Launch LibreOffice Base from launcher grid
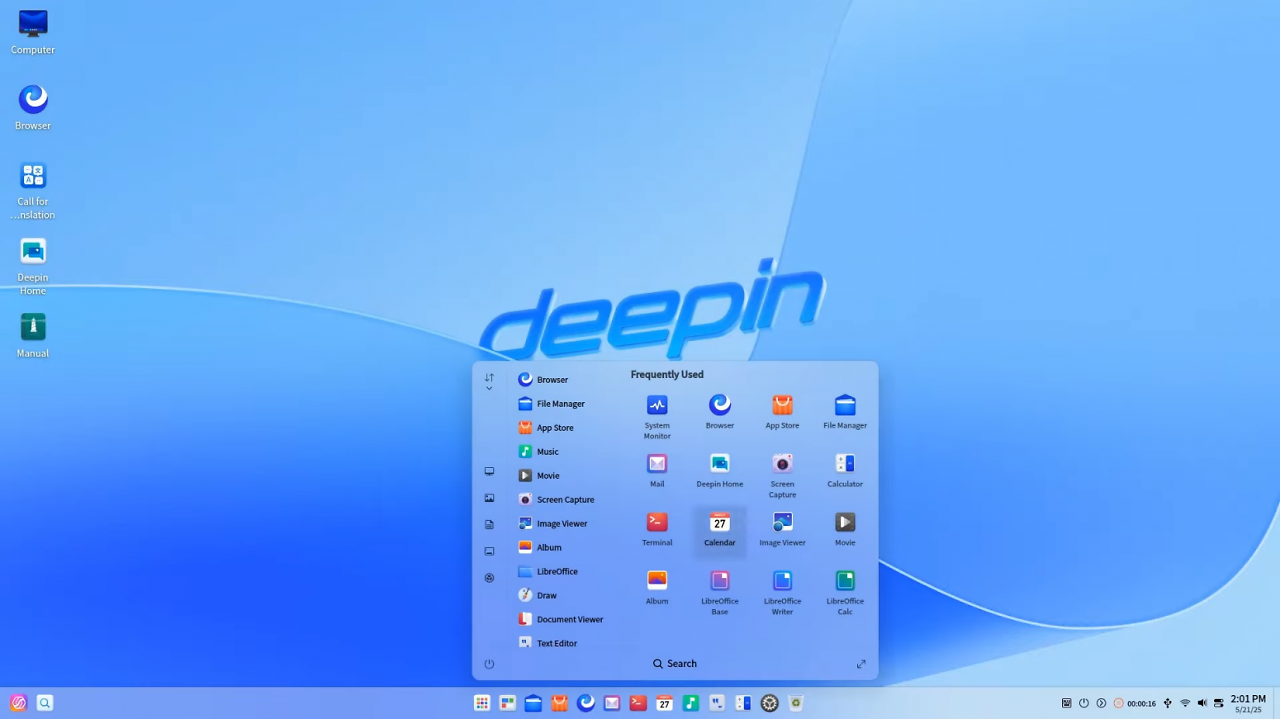Screen dimensions: 1280x719 720,592
